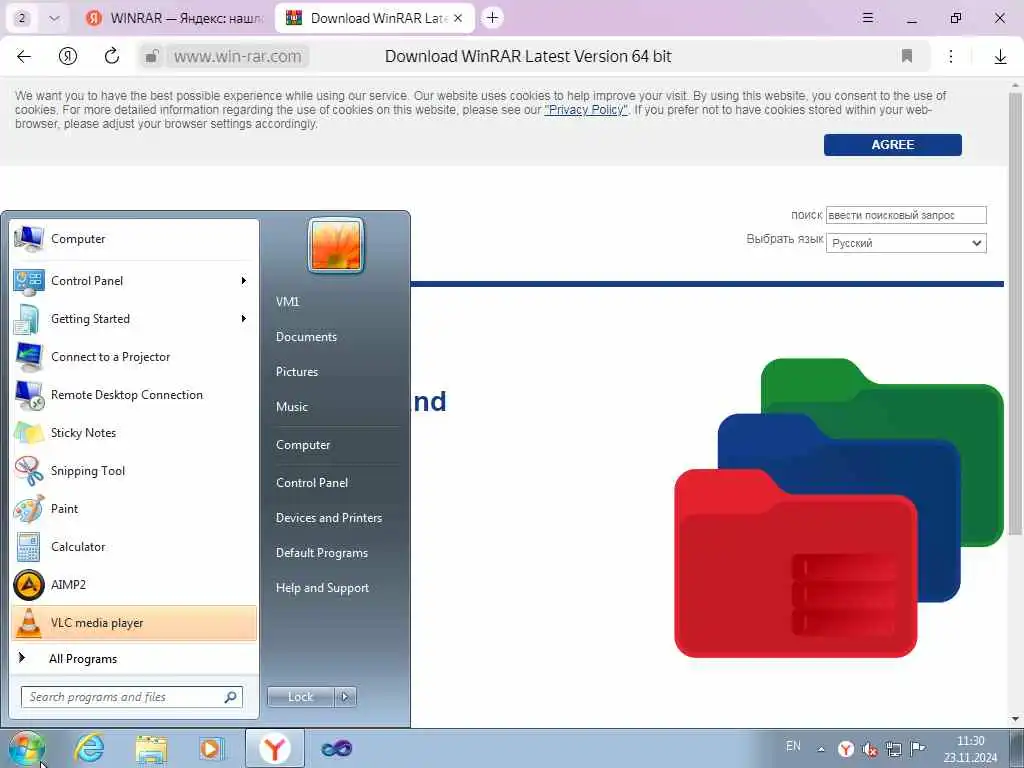Bookmark this page
The height and width of the screenshot is (768, 1024).
coord(906,56)
